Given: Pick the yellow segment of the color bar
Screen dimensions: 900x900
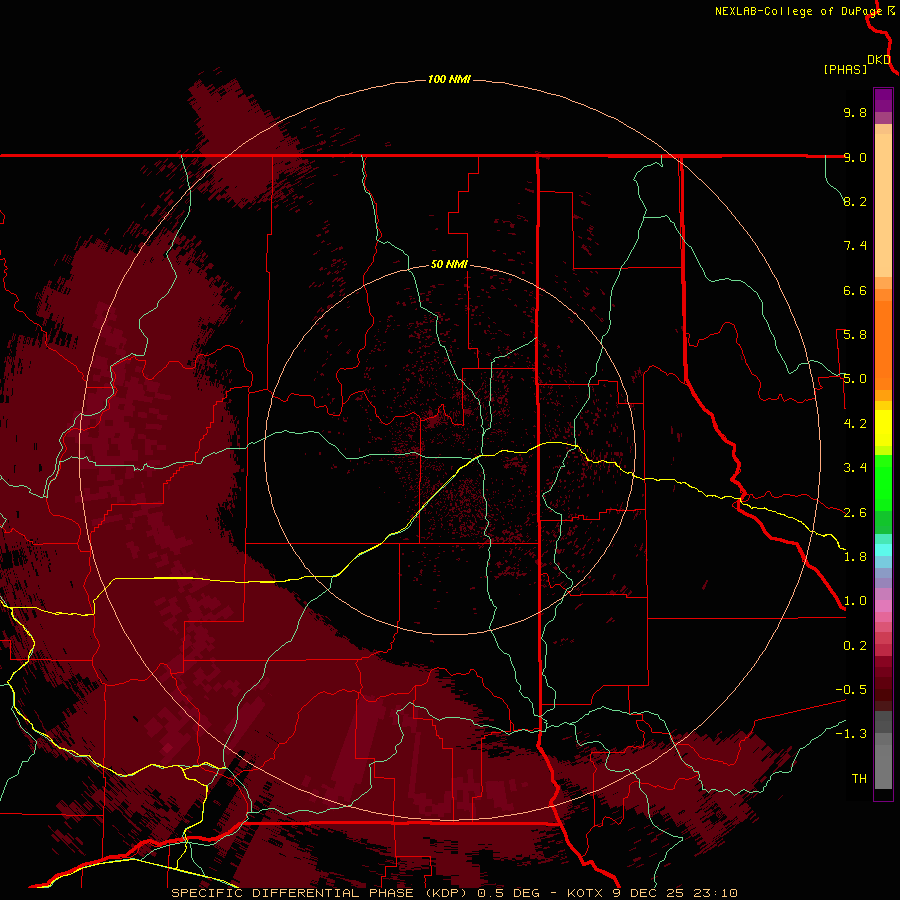Looking at the screenshot, I should (x=883, y=428).
